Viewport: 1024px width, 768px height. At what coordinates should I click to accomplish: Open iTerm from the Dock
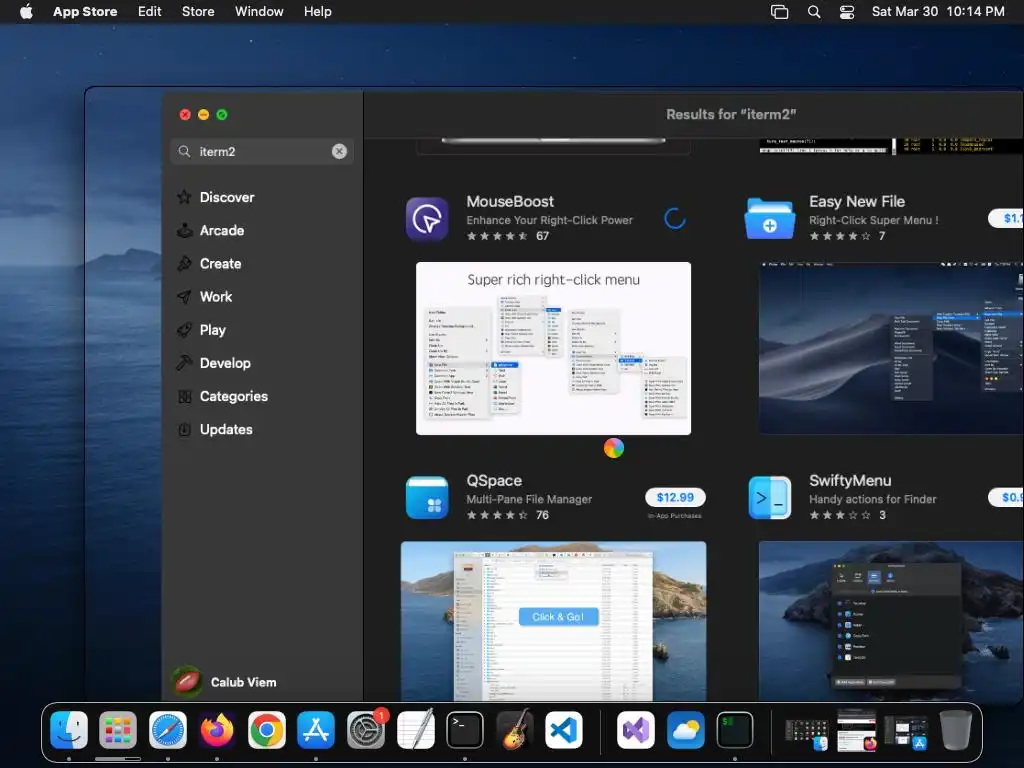pos(735,730)
